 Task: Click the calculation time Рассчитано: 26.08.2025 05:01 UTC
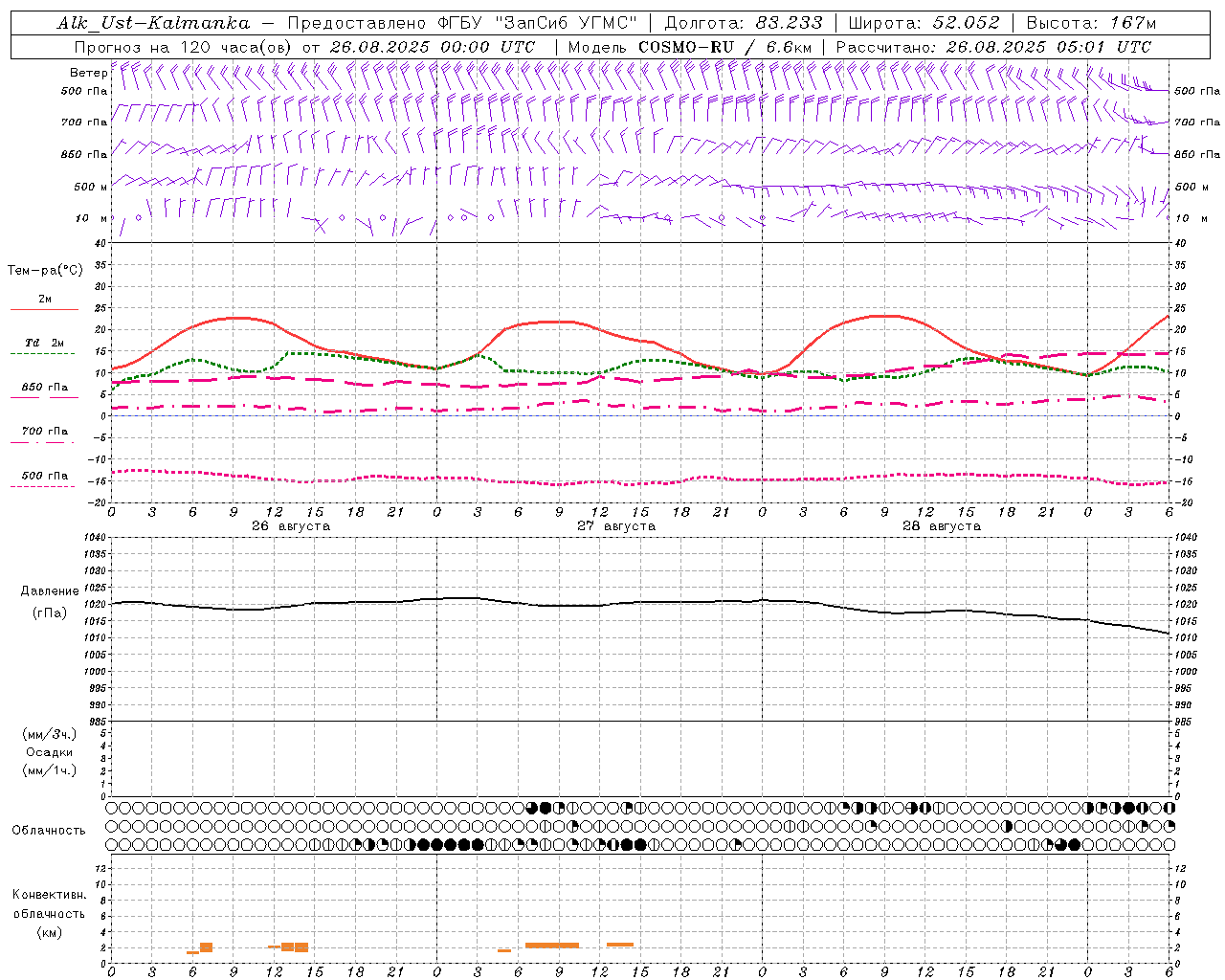993,47
